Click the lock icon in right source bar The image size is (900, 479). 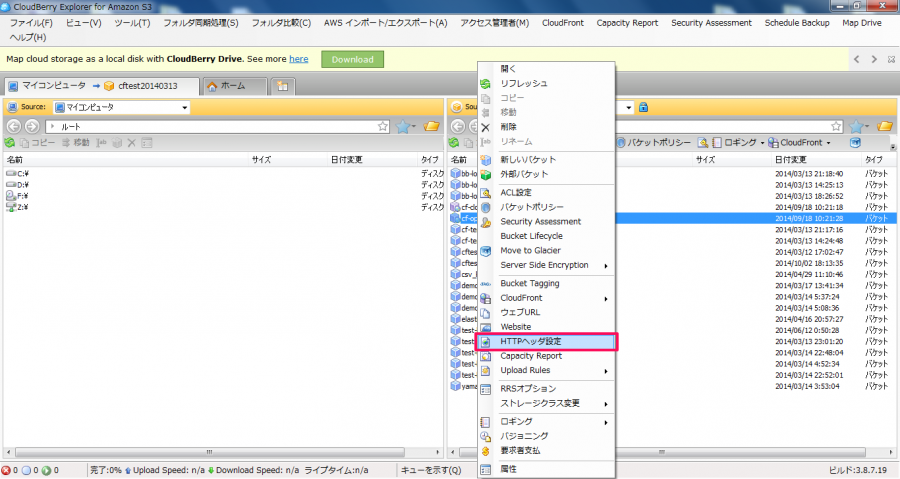point(643,107)
